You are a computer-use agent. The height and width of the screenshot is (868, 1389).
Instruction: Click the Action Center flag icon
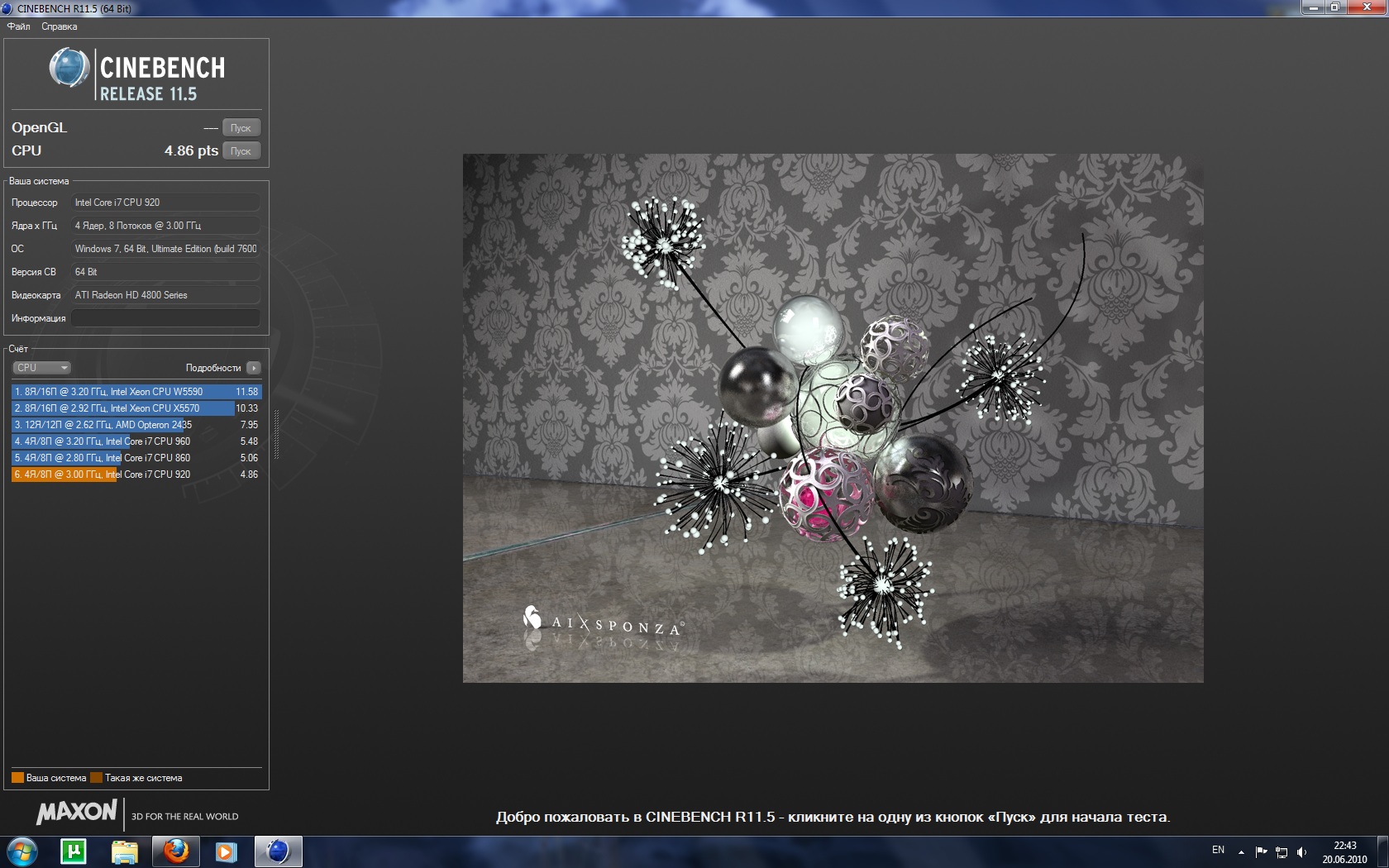tap(1261, 851)
